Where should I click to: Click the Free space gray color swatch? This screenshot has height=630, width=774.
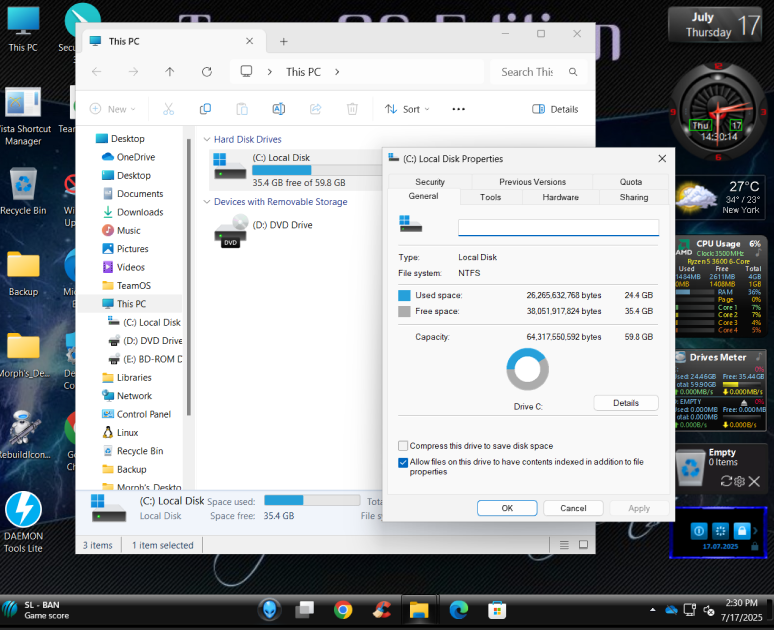[404, 312]
